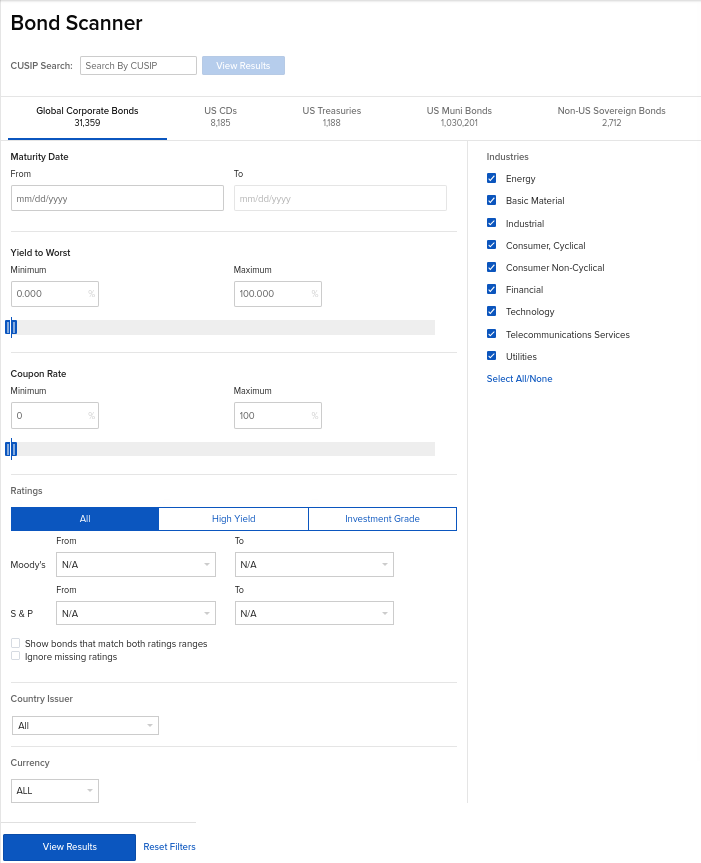701x863 pixels.
Task: Select the High Yield ratings filter
Action: coord(234,519)
